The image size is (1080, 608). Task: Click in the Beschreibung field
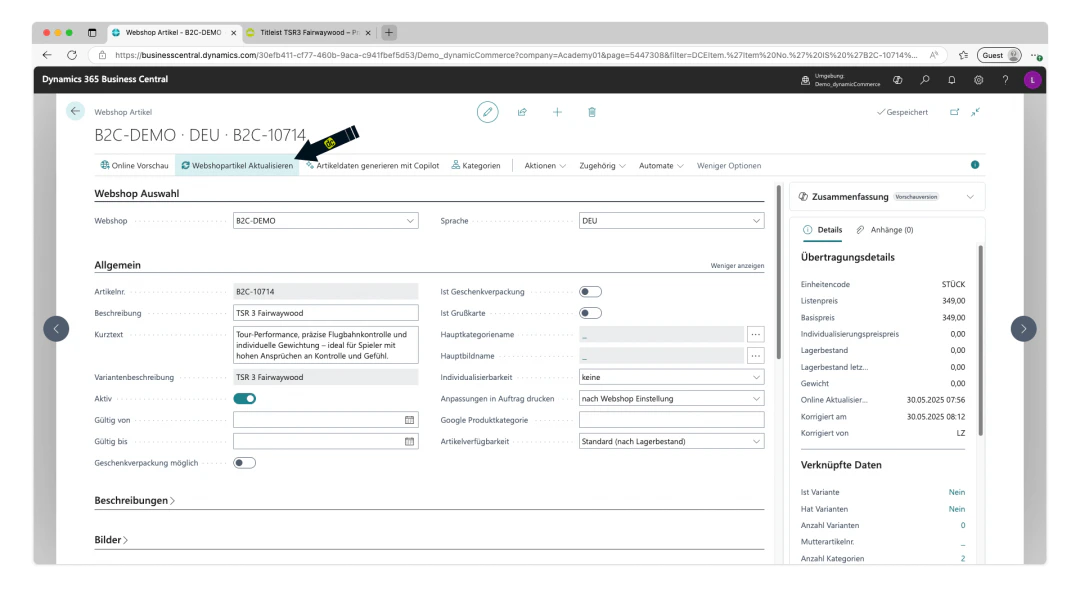point(325,313)
